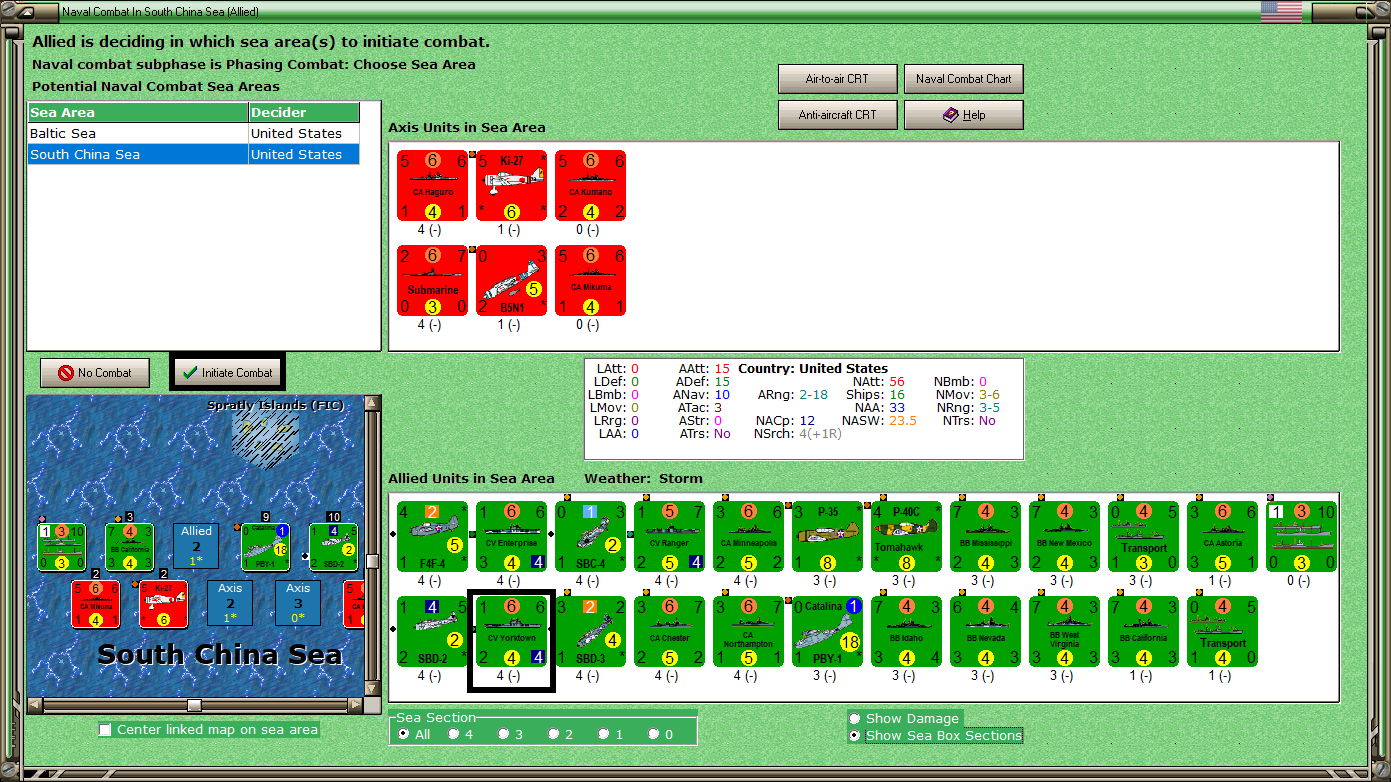Click the map horizontal scrollbar thumb
1391x782 pixels.
coord(194,706)
